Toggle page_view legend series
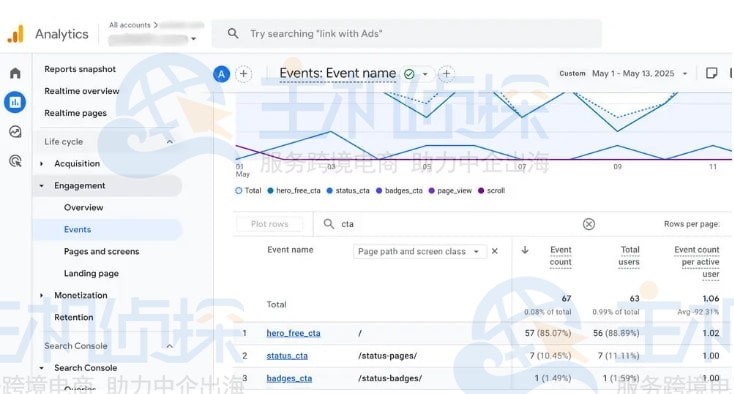Image resolution: width=734 pixels, height=394 pixels. [x=450, y=190]
